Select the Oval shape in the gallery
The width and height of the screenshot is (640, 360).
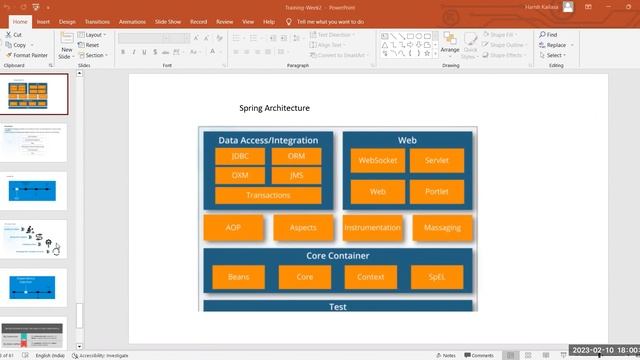click(418, 36)
